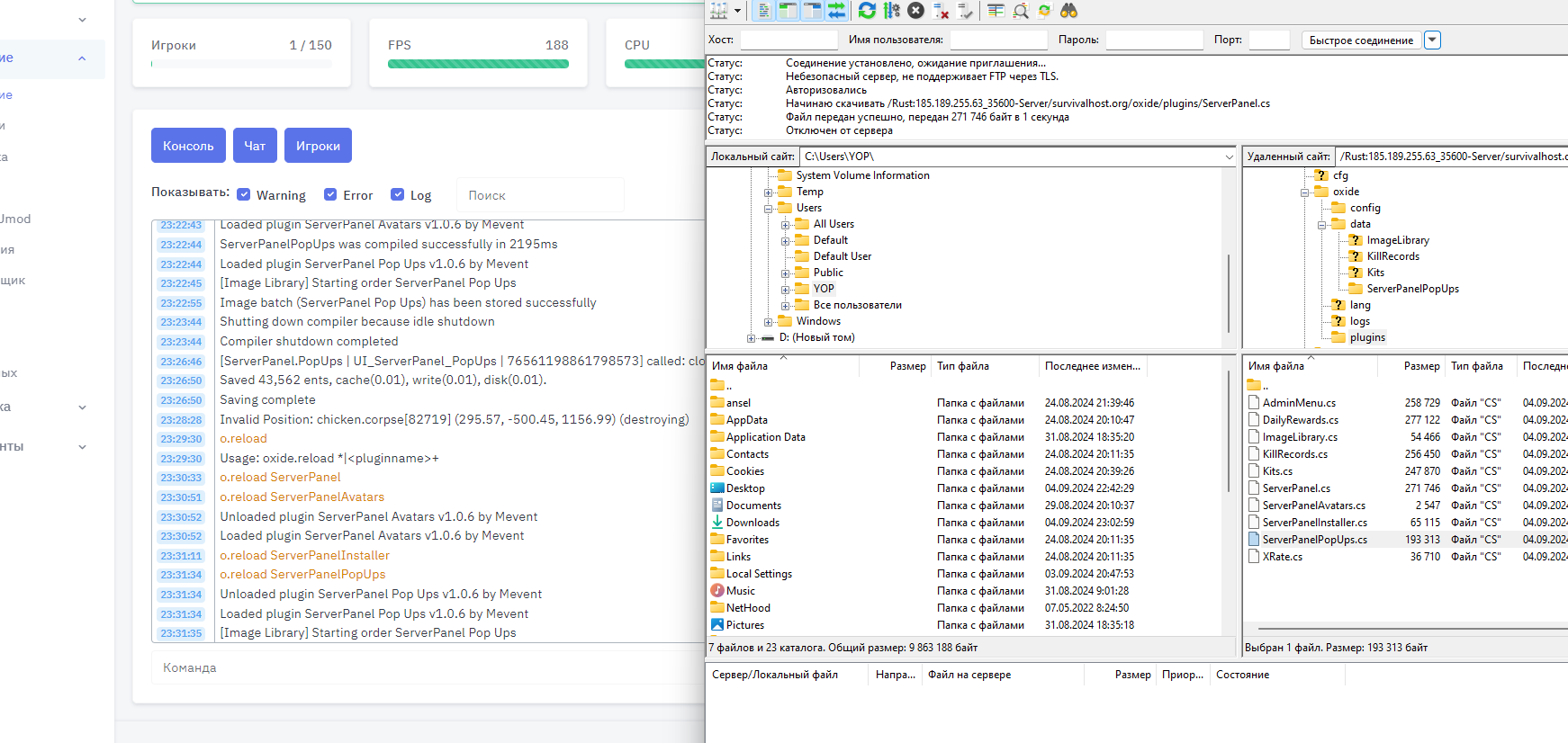Click the Быстрое соединение button
The image size is (1568, 743).
pos(1360,40)
